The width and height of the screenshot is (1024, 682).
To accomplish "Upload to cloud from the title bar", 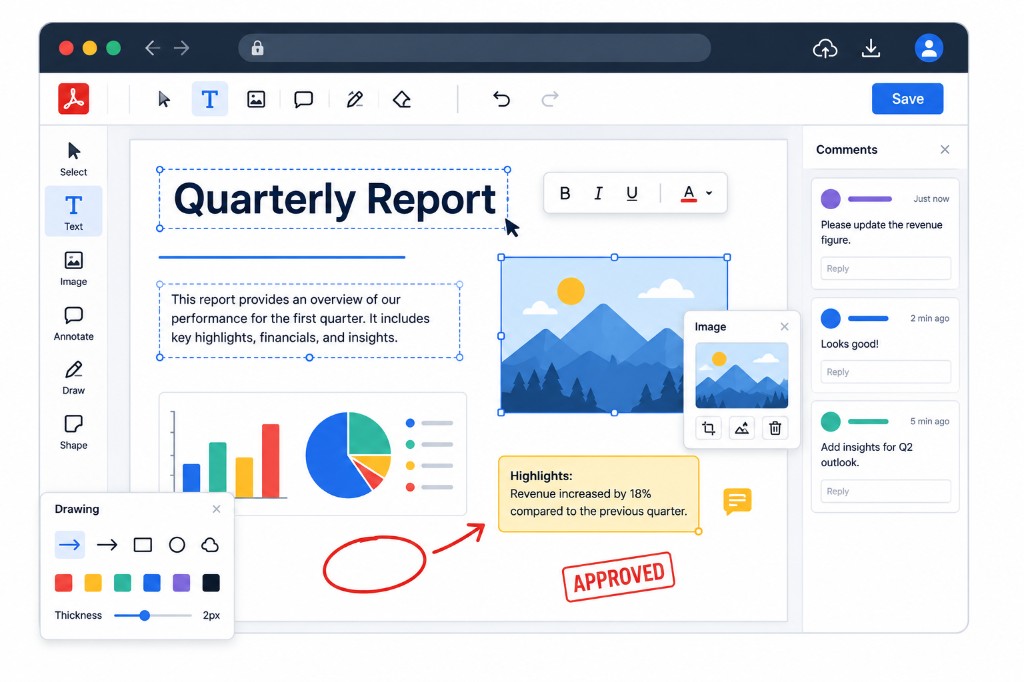I will 825,48.
